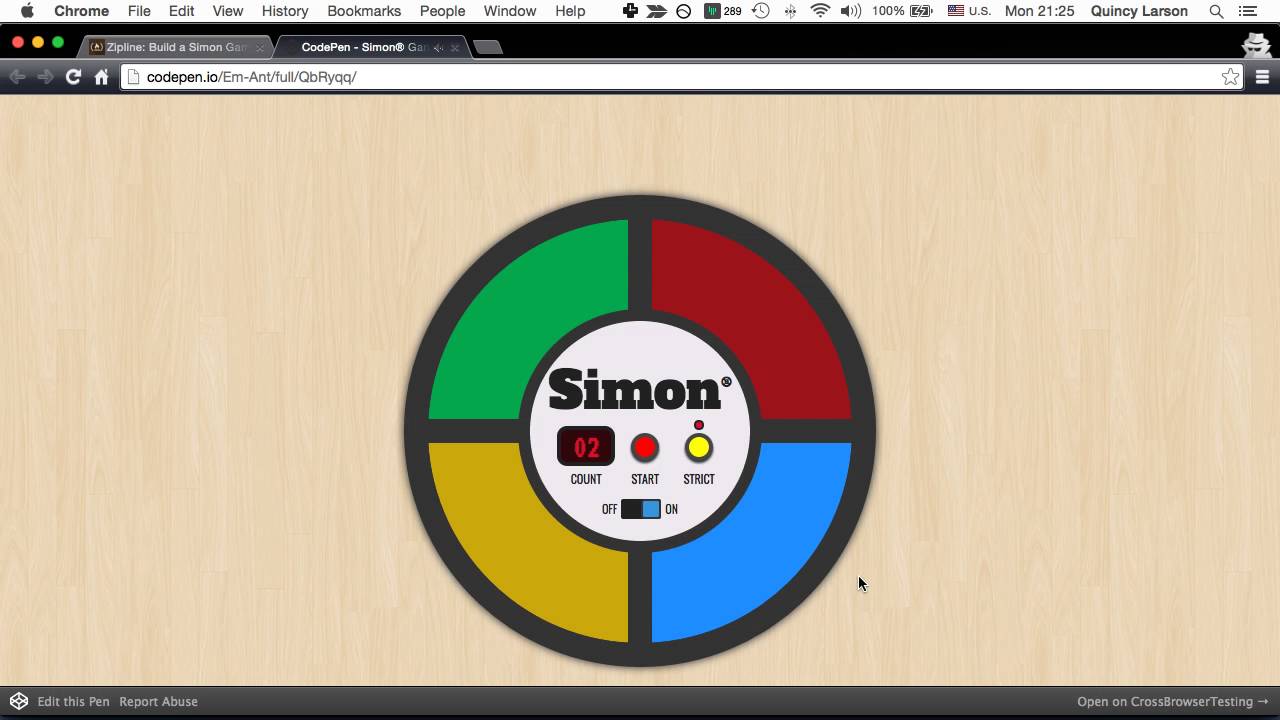Select the CodePen - Simon Game tab

click(x=370, y=47)
